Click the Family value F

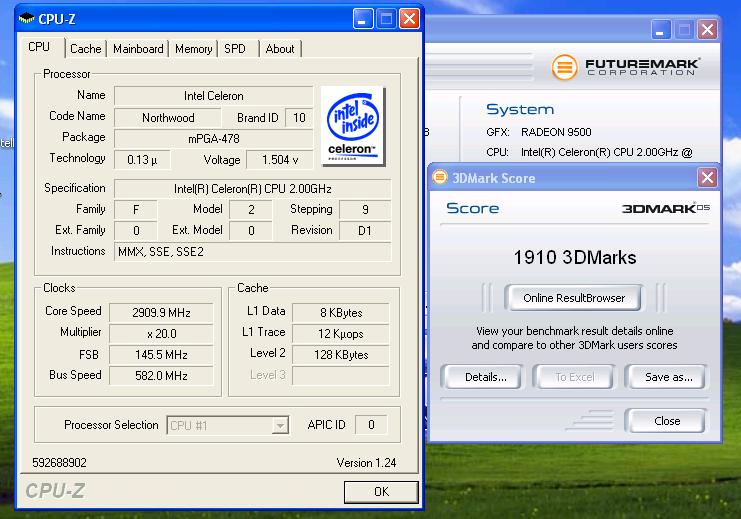point(136,209)
